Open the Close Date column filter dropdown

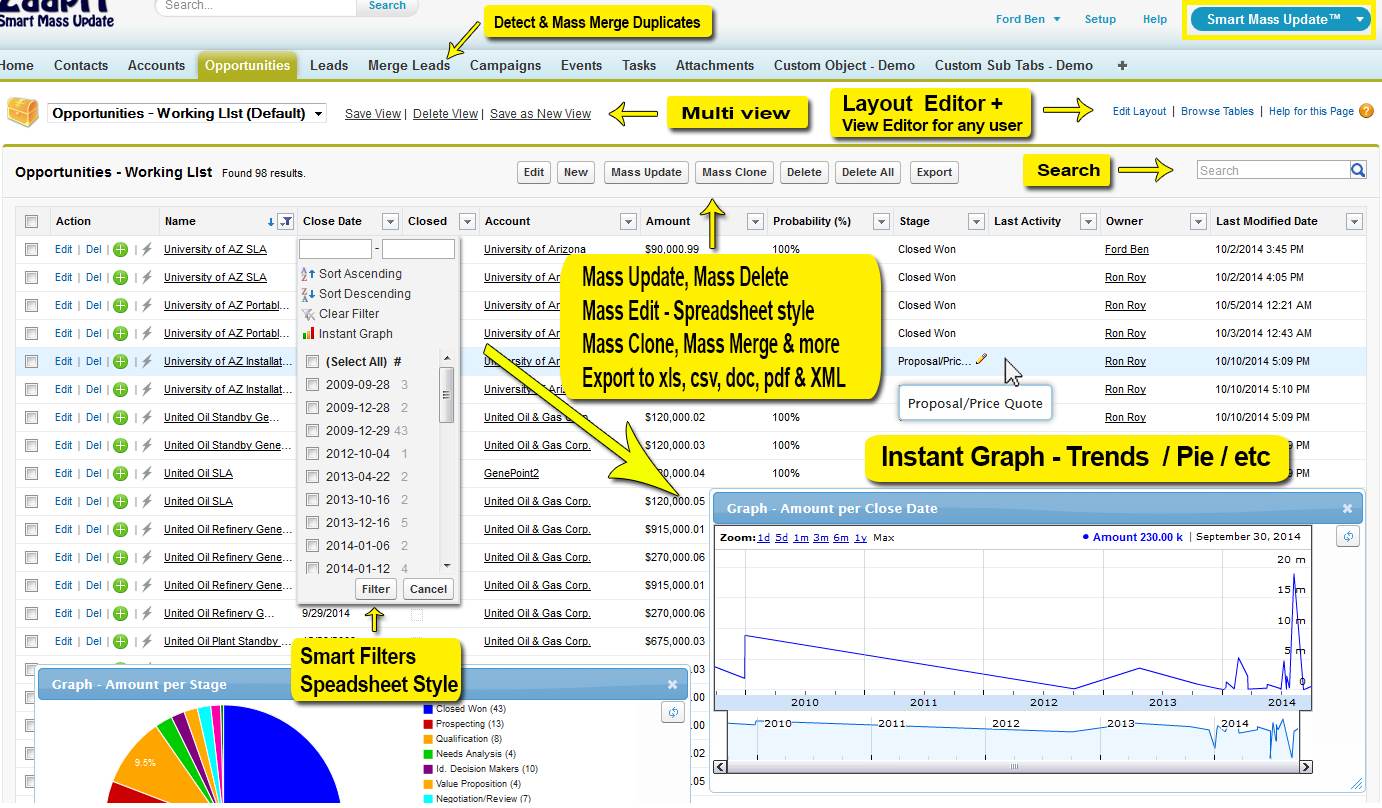point(389,221)
